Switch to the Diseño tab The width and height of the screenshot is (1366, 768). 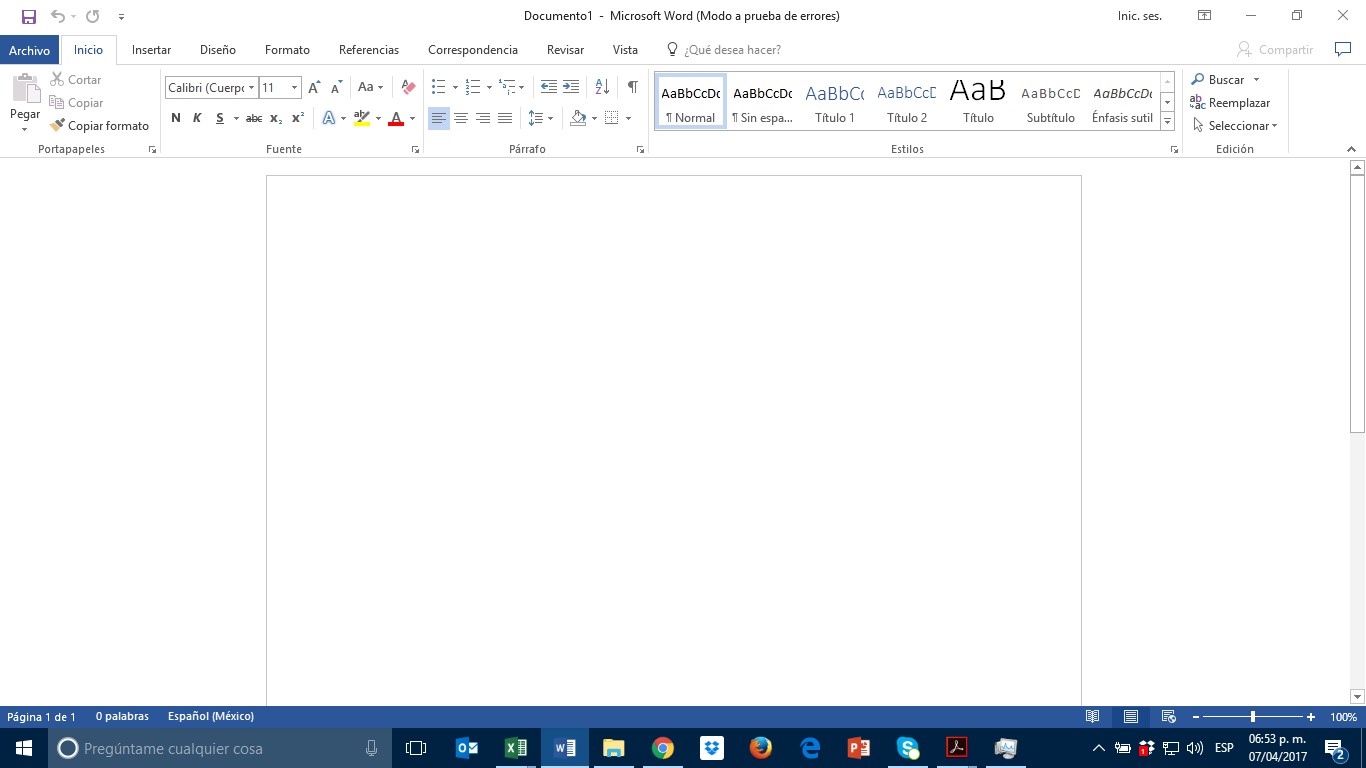coord(218,50)
